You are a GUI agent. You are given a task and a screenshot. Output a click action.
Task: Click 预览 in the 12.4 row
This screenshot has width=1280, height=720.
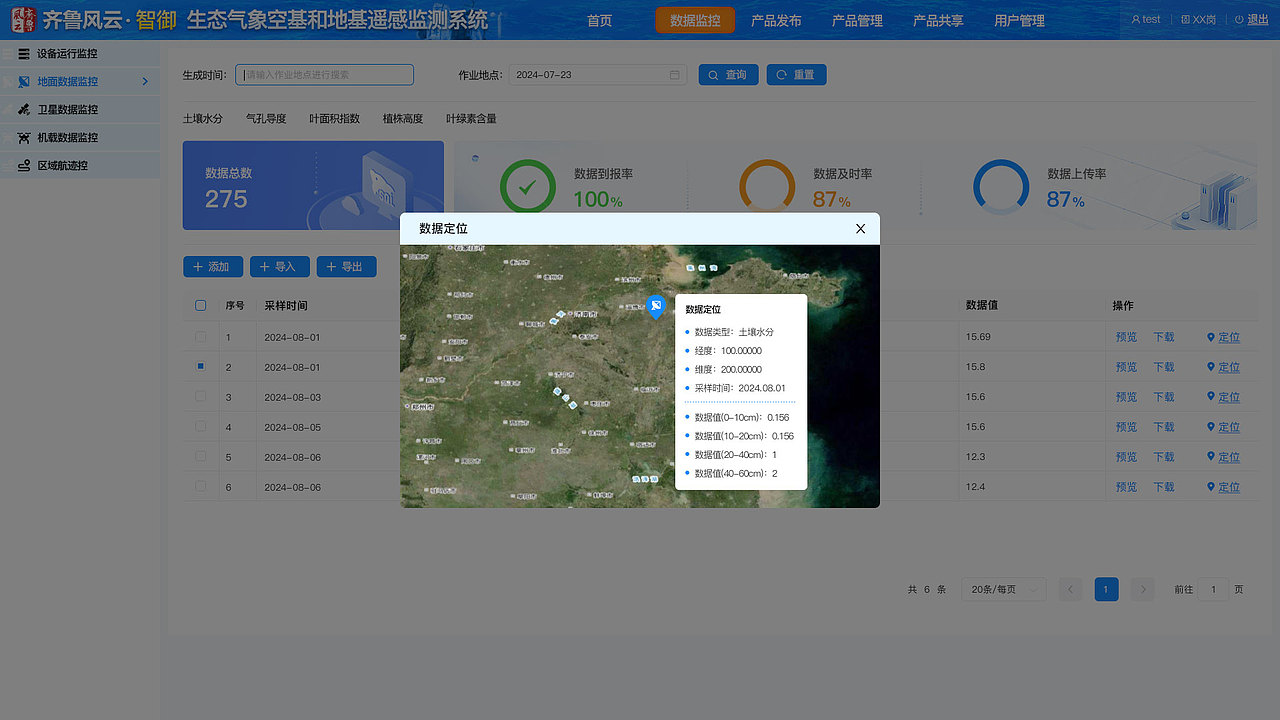click(1126, 487)
